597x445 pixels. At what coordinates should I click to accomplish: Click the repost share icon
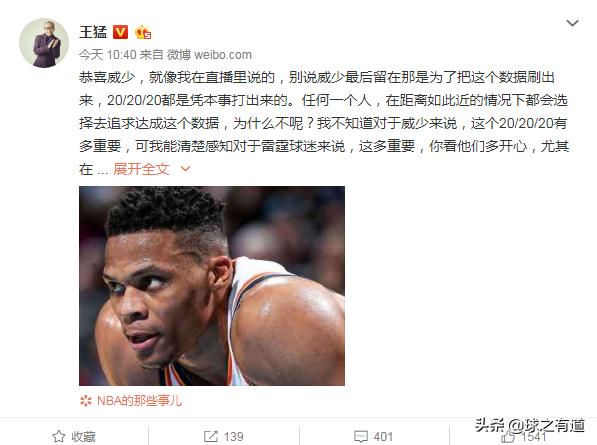(x=211, y=436)
